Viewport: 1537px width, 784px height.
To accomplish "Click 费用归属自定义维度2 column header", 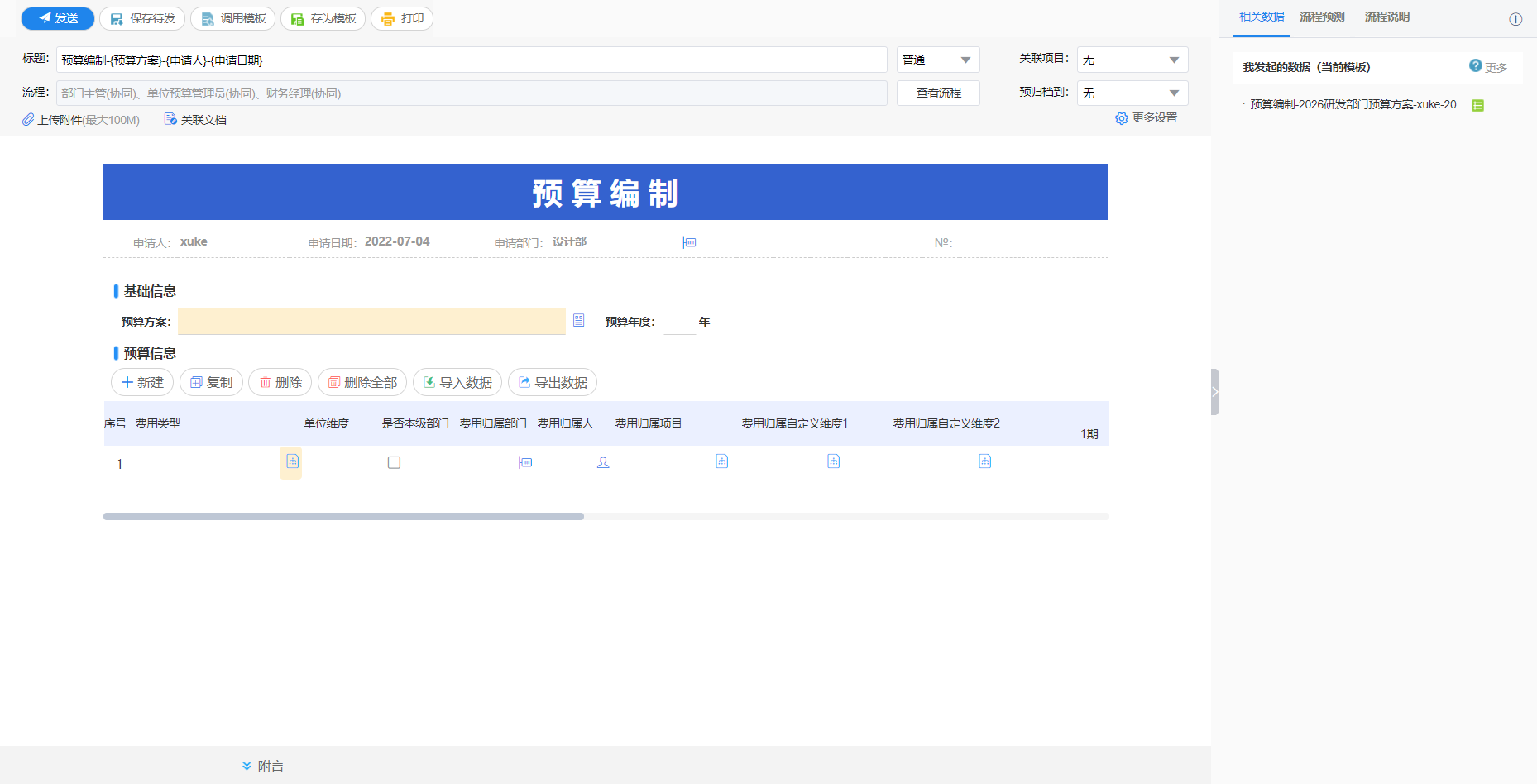I will click(x=946, y=423).
